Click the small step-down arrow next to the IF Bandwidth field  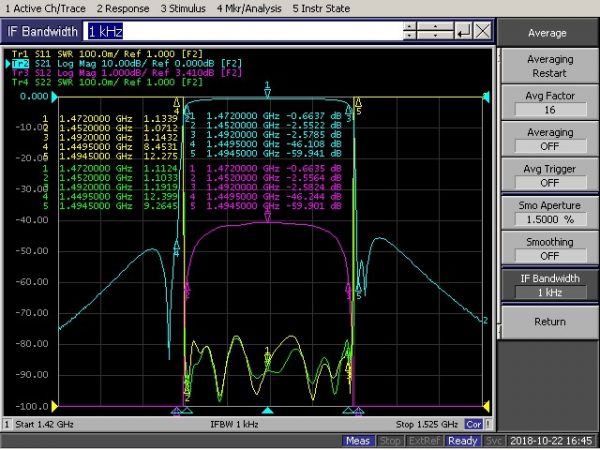(x=409, y=35)
